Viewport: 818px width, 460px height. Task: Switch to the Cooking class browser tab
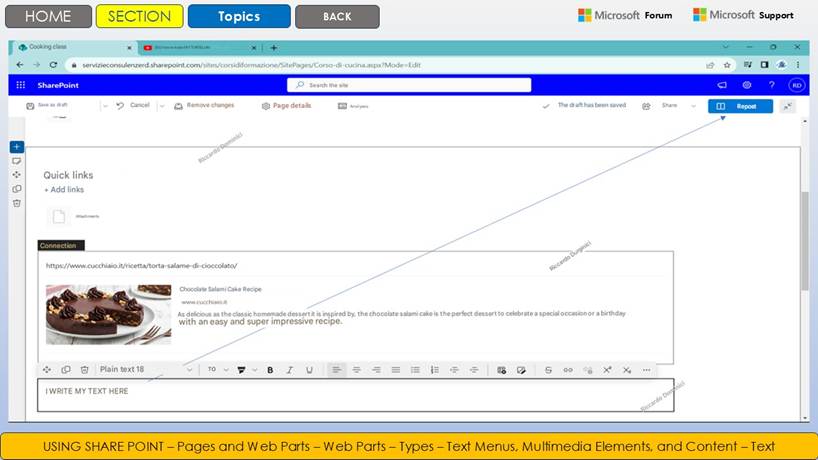coord(75,47)
